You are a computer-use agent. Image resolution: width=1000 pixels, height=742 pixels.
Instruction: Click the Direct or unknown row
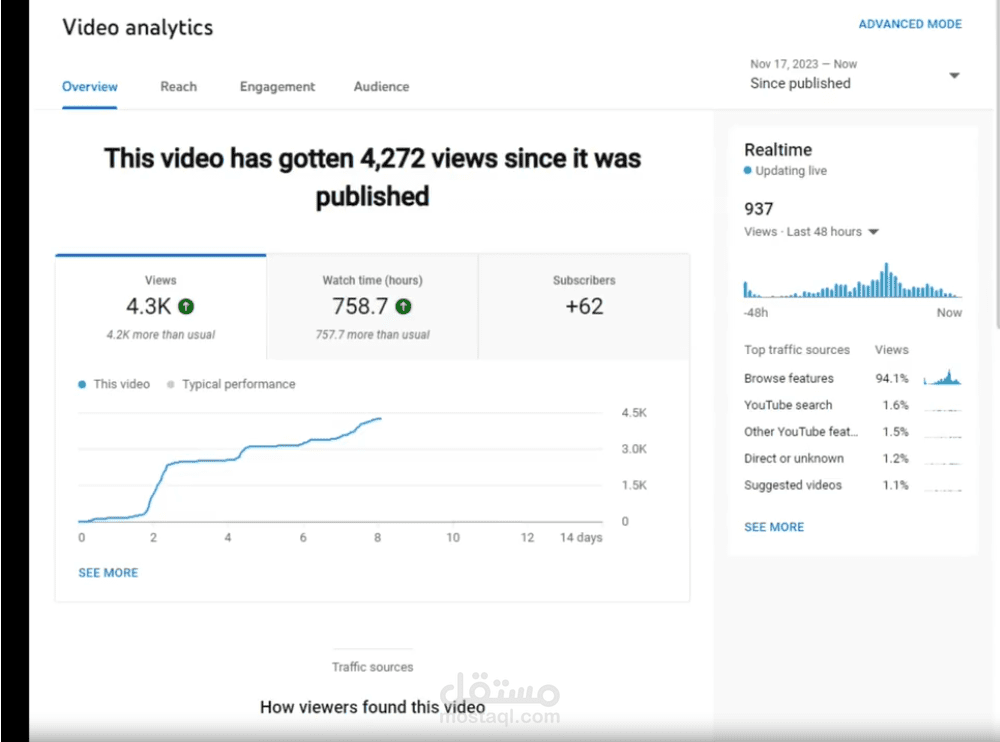[853, 459]
